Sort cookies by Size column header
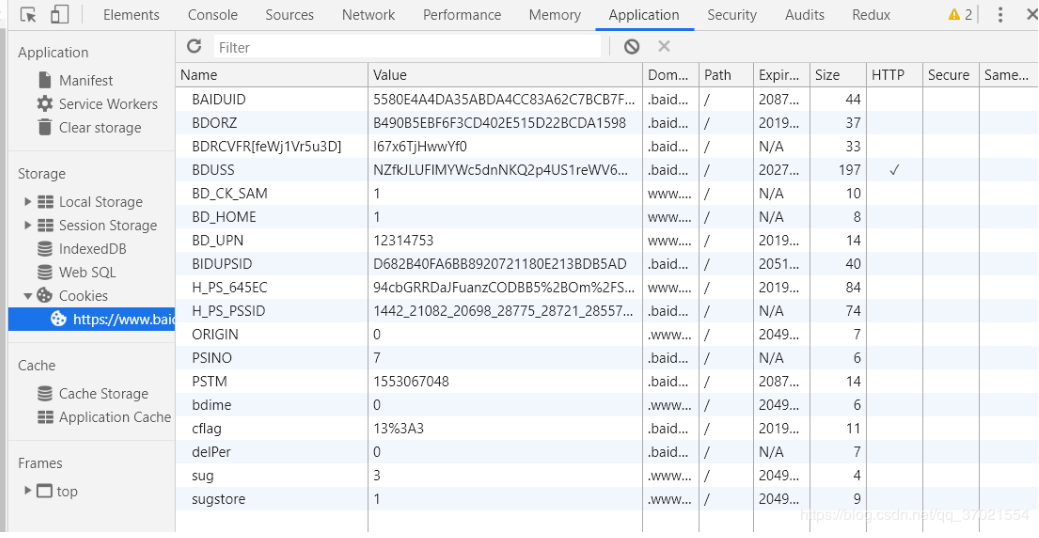This screenshot has width=1039, height=538. [838, 75]
